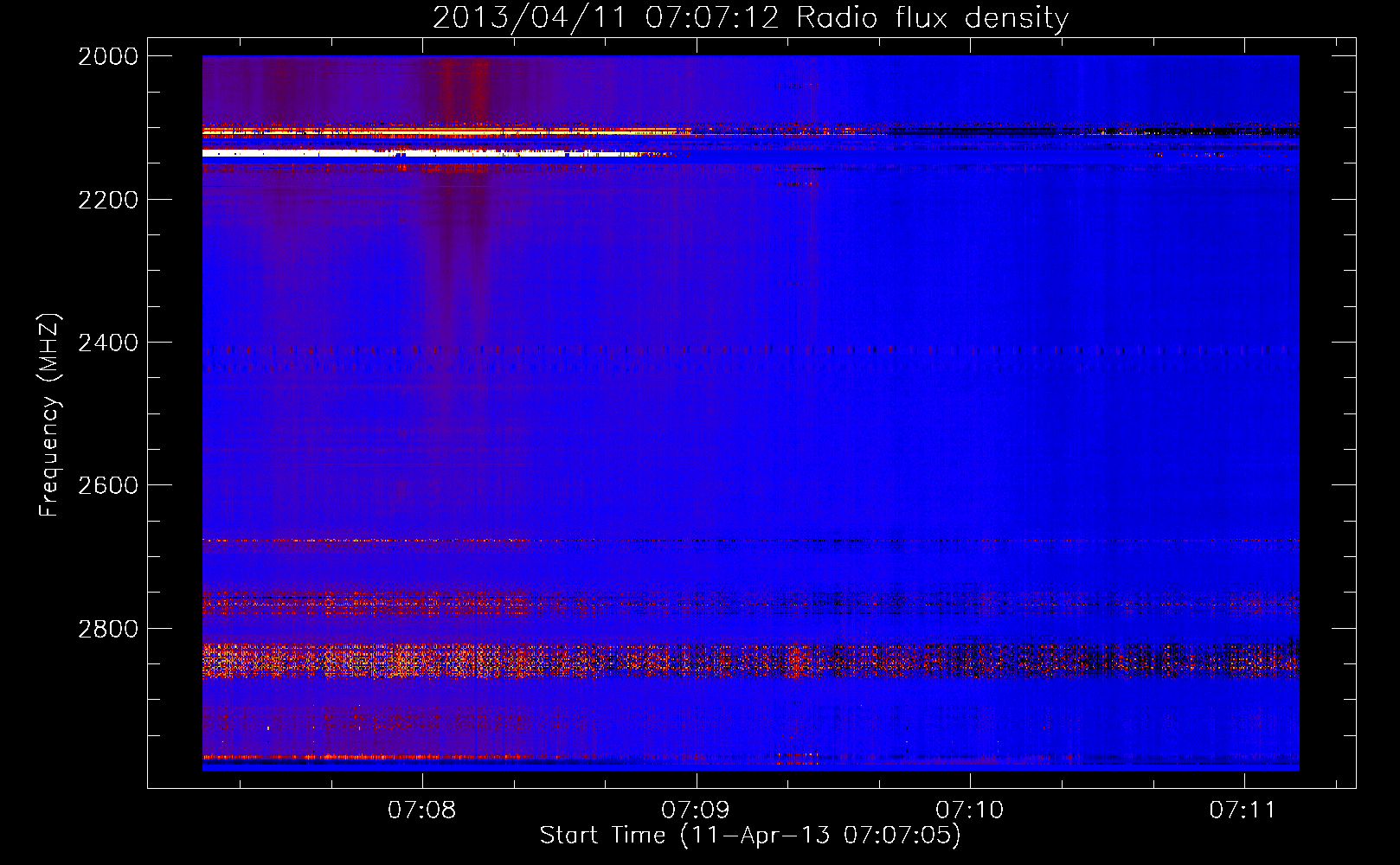
Task: Click the plot title '2013/04/11 07:07:12 Radio flux density'
Action: pyautogui.click(x=750, y=17)
